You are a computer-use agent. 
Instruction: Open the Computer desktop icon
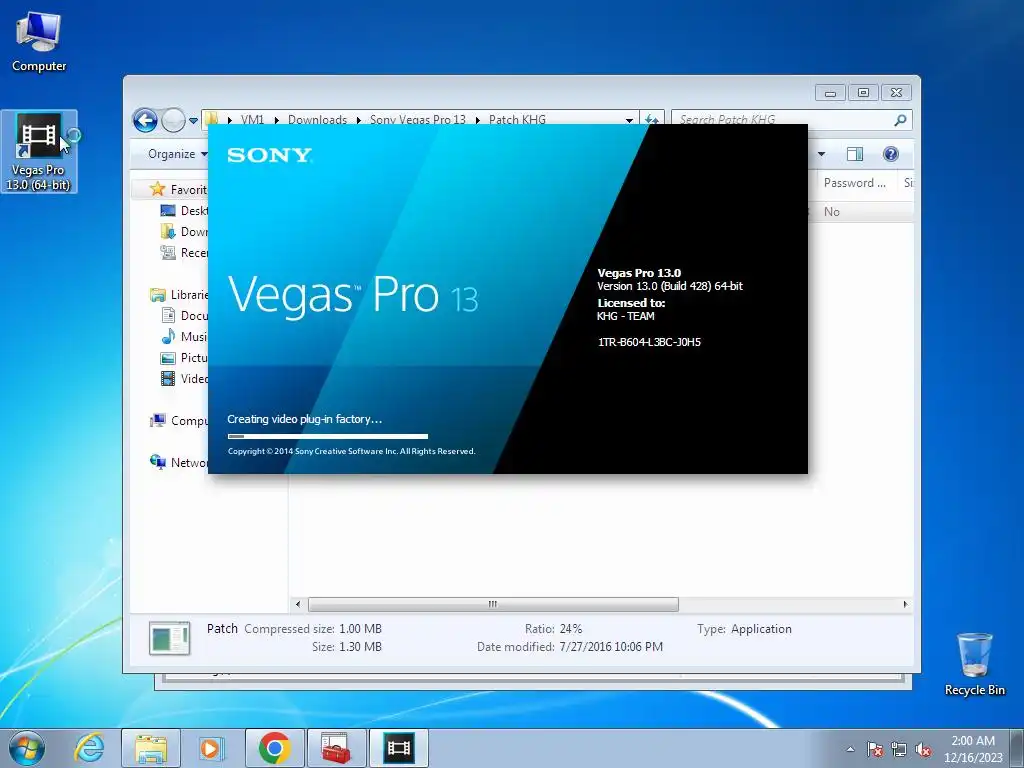39,42
